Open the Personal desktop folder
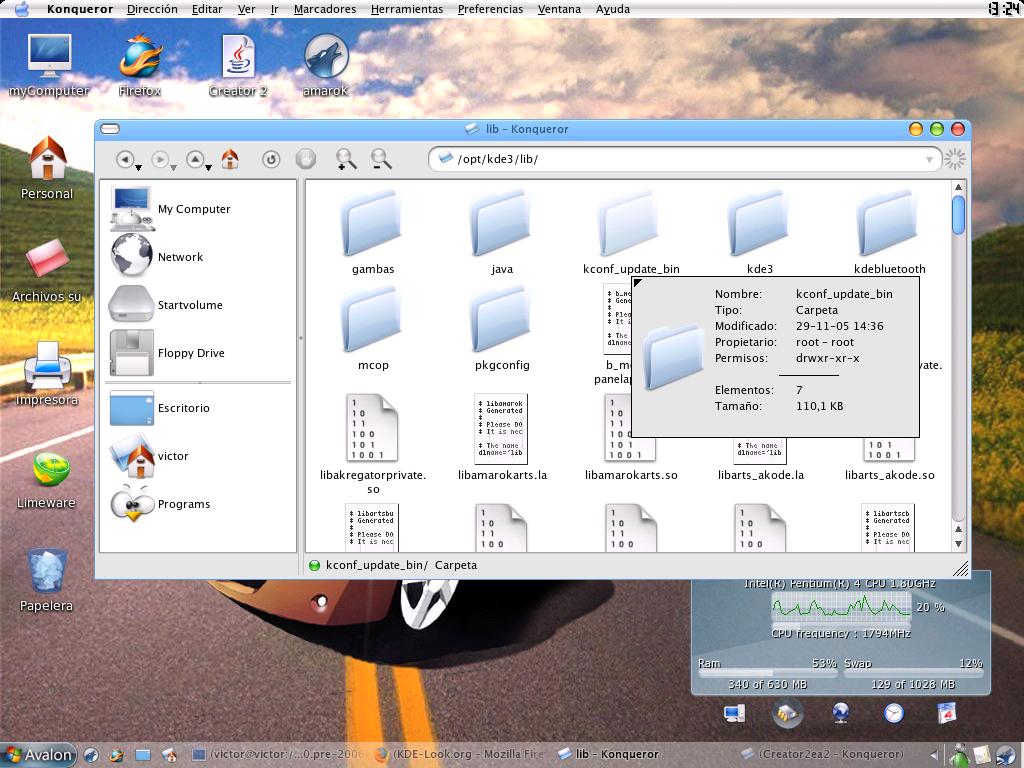Viewport: 1024px width, 768px height. point(47,168)
